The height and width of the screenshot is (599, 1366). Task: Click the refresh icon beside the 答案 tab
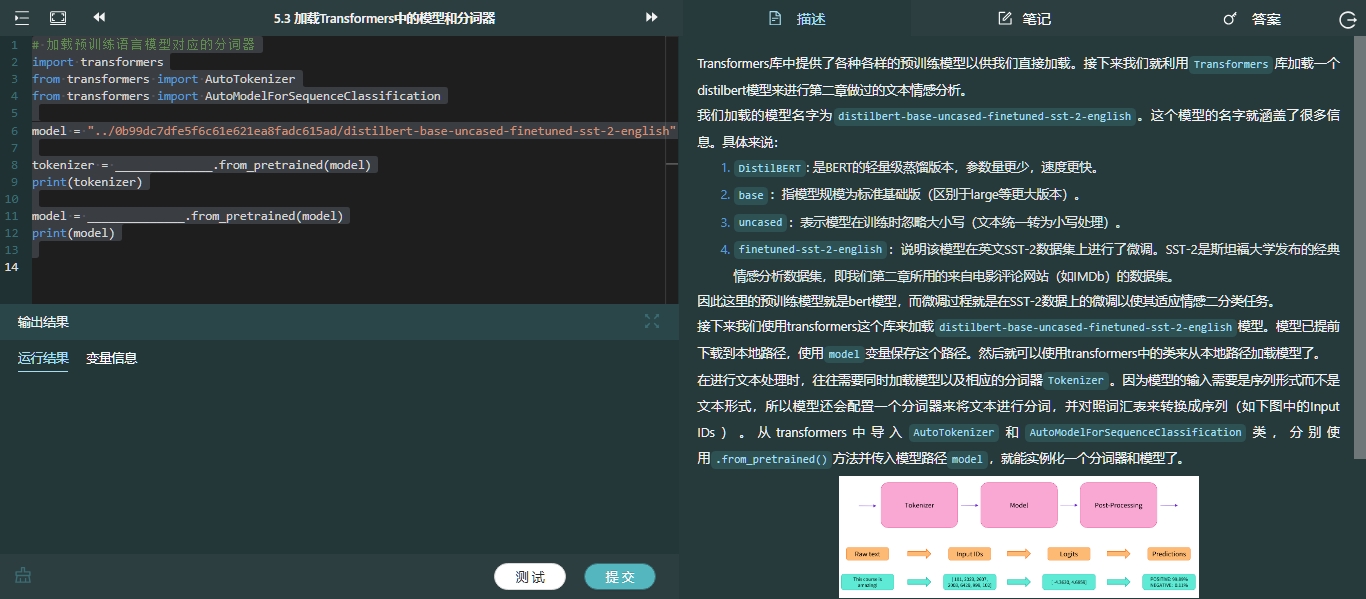[1347, 19]
